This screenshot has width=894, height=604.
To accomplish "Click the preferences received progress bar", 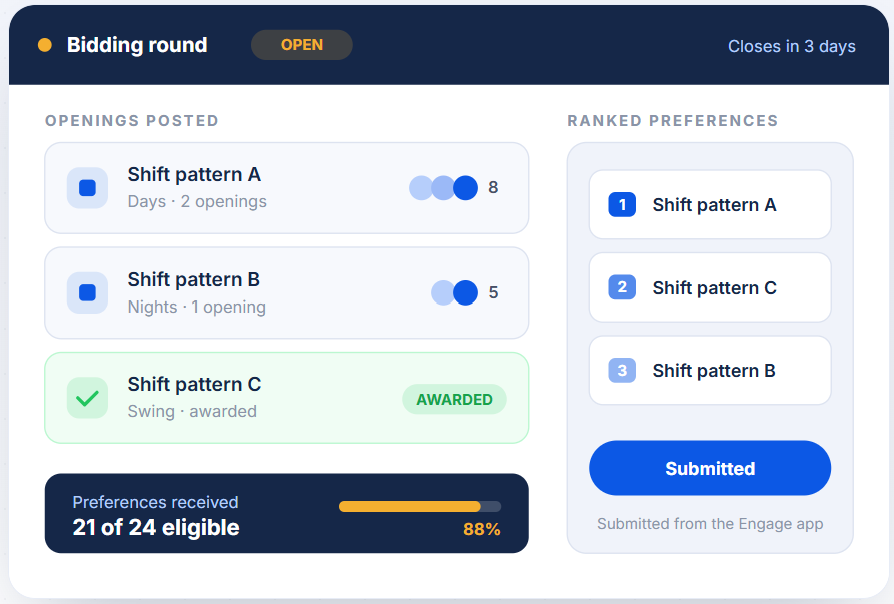I will tap(420, 506).
